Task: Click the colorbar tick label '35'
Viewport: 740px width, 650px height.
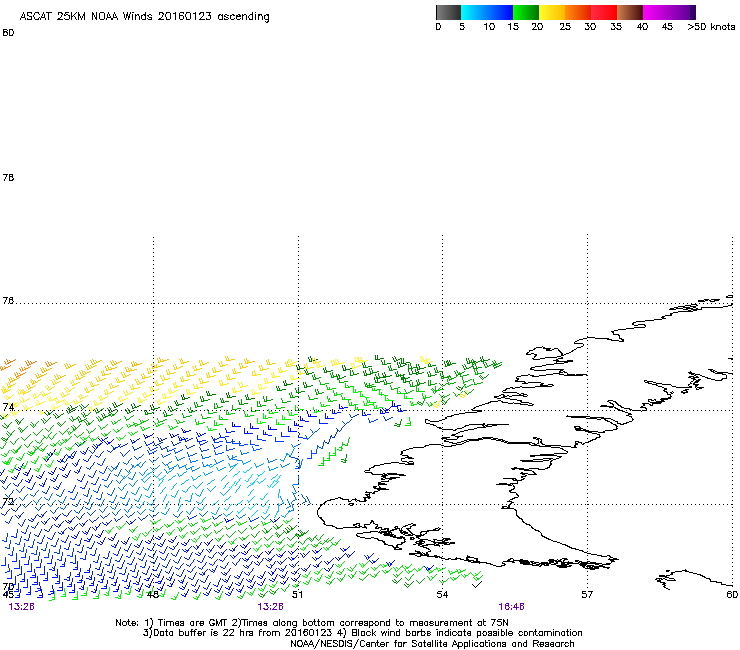Action: pos(616,27)
